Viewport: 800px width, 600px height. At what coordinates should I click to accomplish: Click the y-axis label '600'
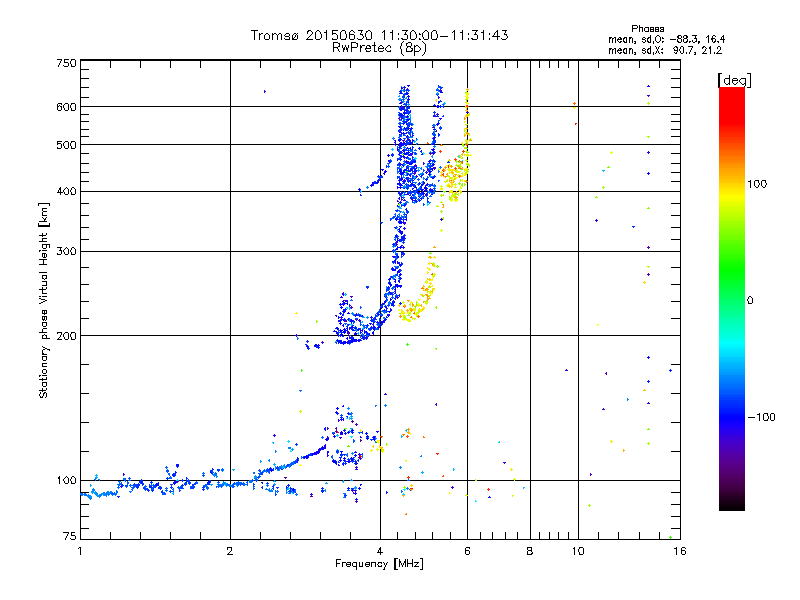click(66, 107)
